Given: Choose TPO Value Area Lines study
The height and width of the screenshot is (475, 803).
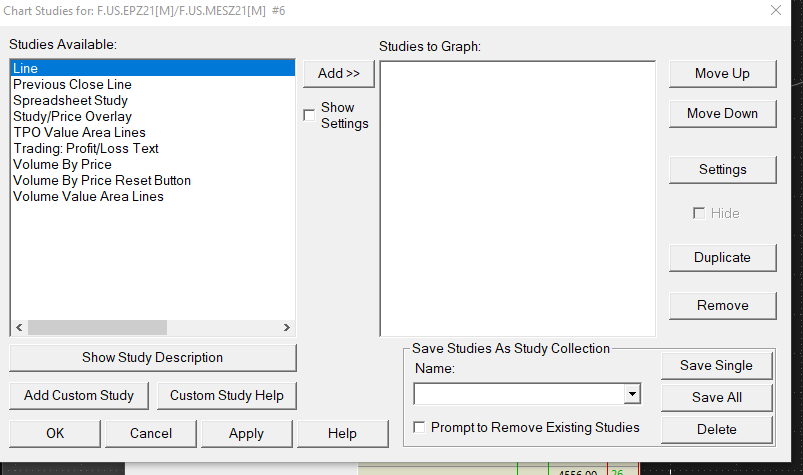Looking at the screenshot, I should 79,132.
